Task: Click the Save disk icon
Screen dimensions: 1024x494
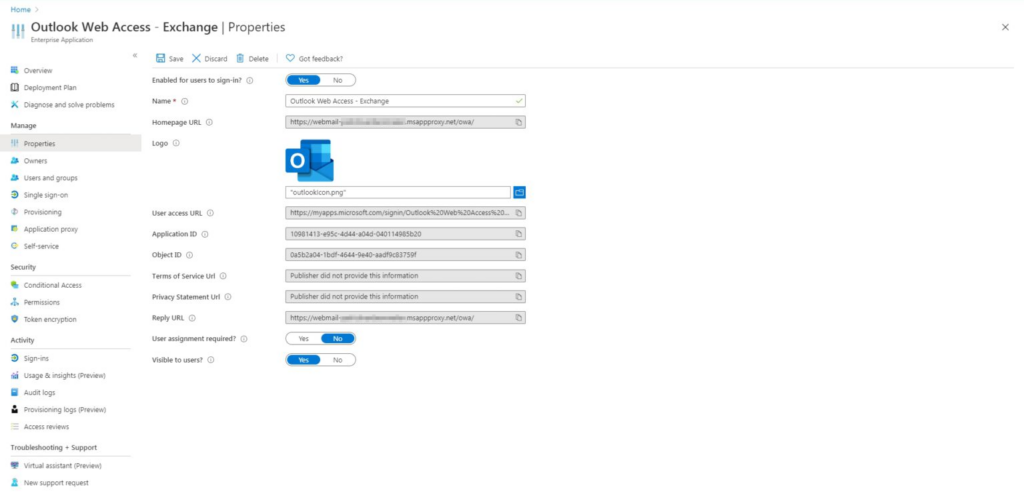Action: (161, 58)
